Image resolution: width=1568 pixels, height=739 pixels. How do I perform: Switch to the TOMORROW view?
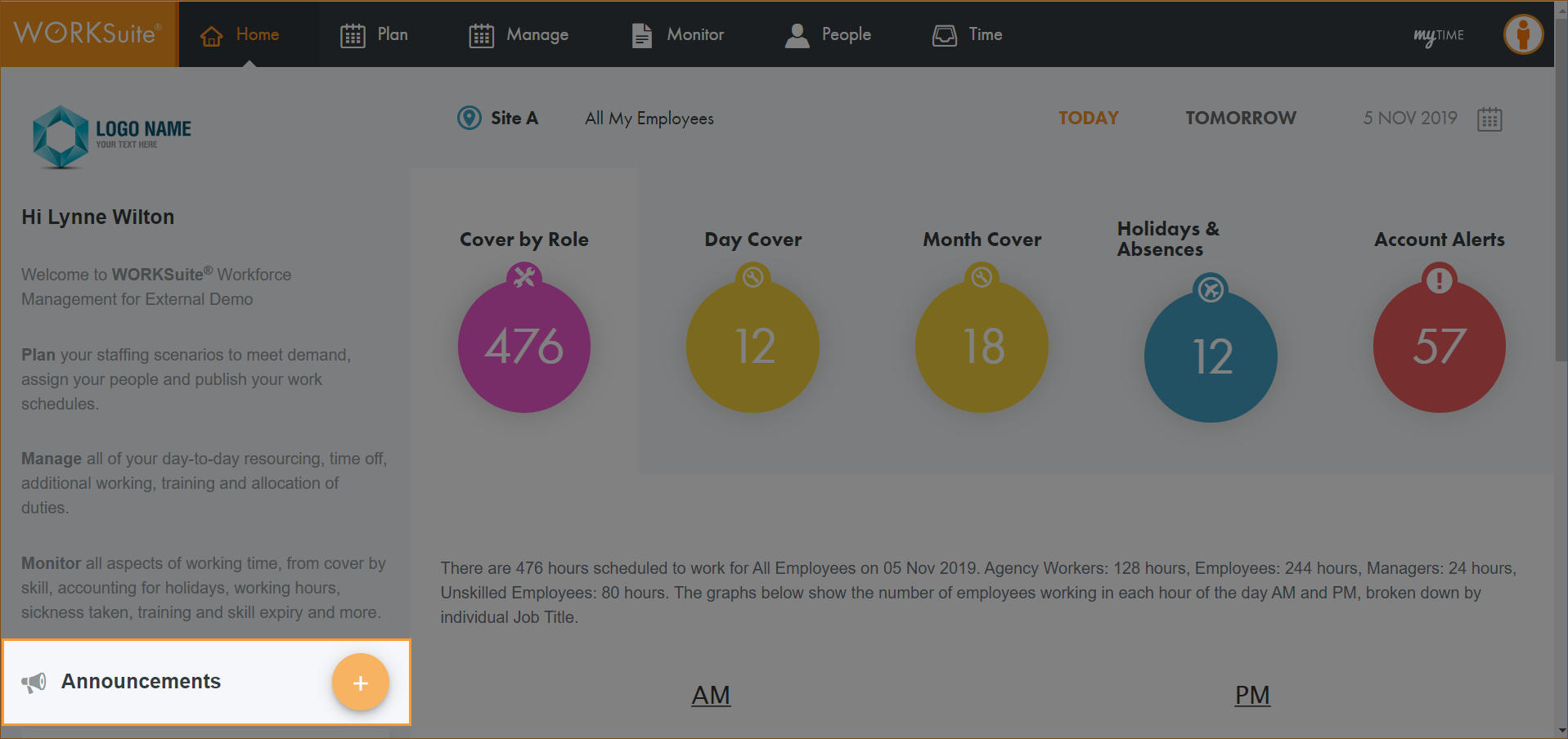coord(1240,118)
